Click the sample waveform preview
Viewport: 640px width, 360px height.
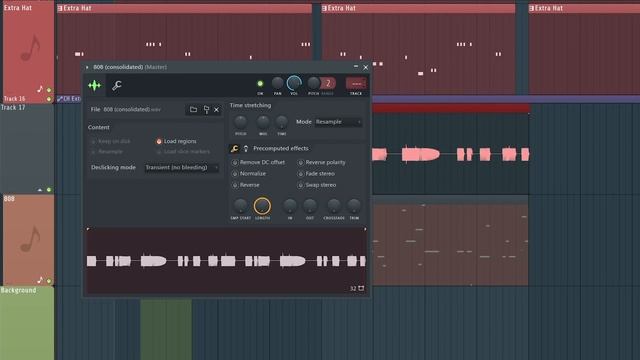pyautogui.click(x=226, y=261)
